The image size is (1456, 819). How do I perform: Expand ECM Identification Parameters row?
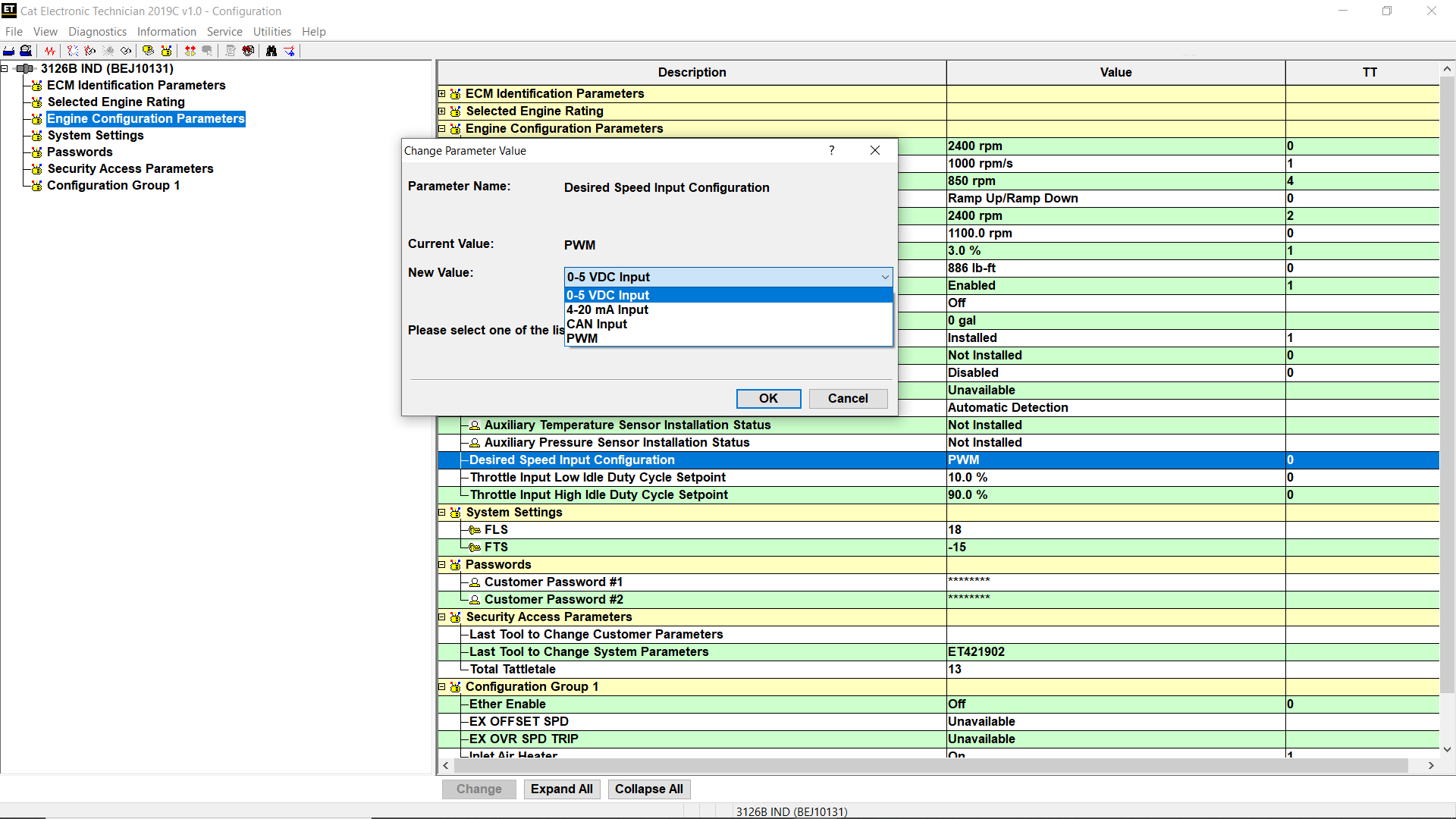tap(442, 93)
